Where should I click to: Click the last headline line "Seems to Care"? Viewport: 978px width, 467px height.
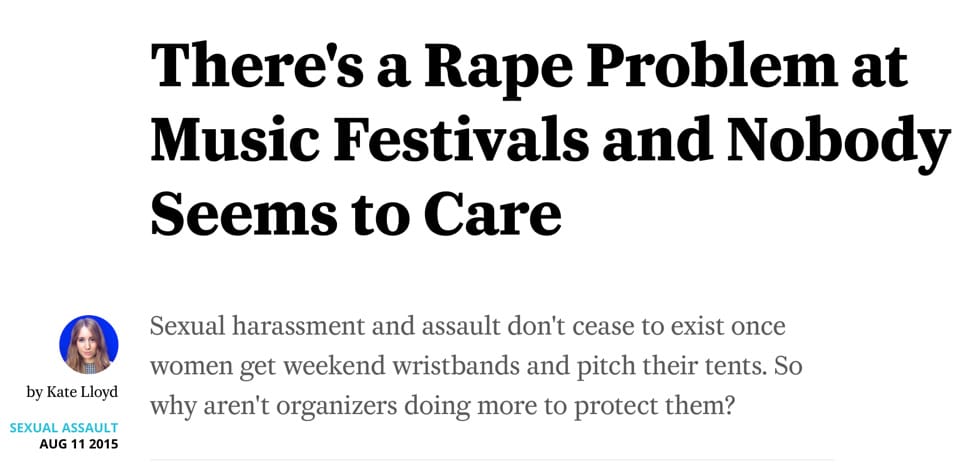coord(355,213)
